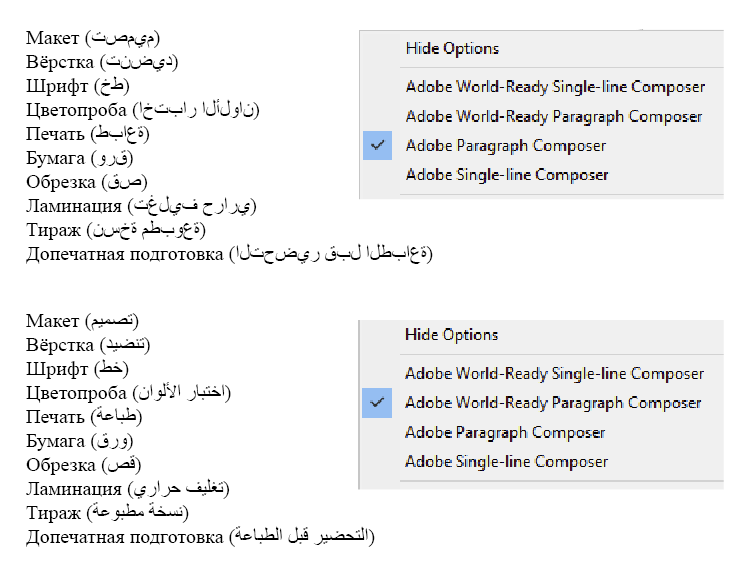Click the word Бумага in the lower text block

[56, 441]
